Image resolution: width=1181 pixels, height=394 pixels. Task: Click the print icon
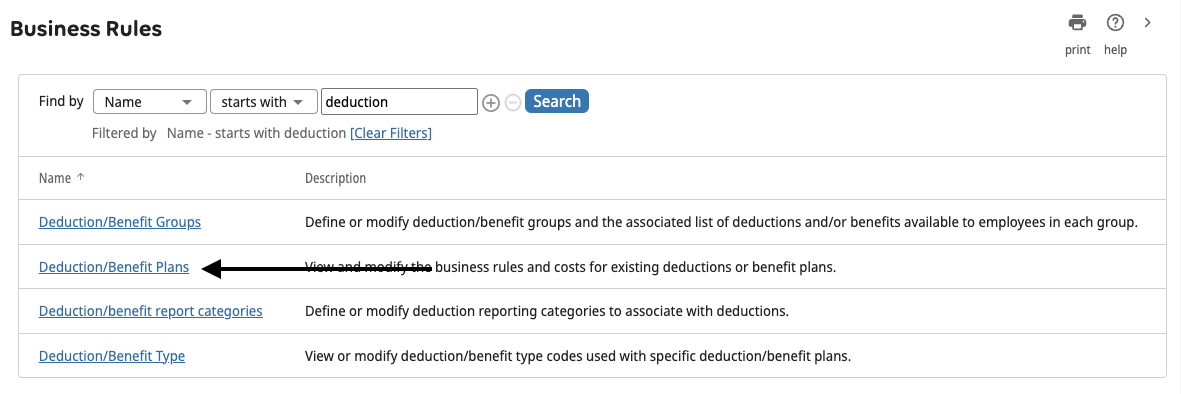pos(1077,23)
